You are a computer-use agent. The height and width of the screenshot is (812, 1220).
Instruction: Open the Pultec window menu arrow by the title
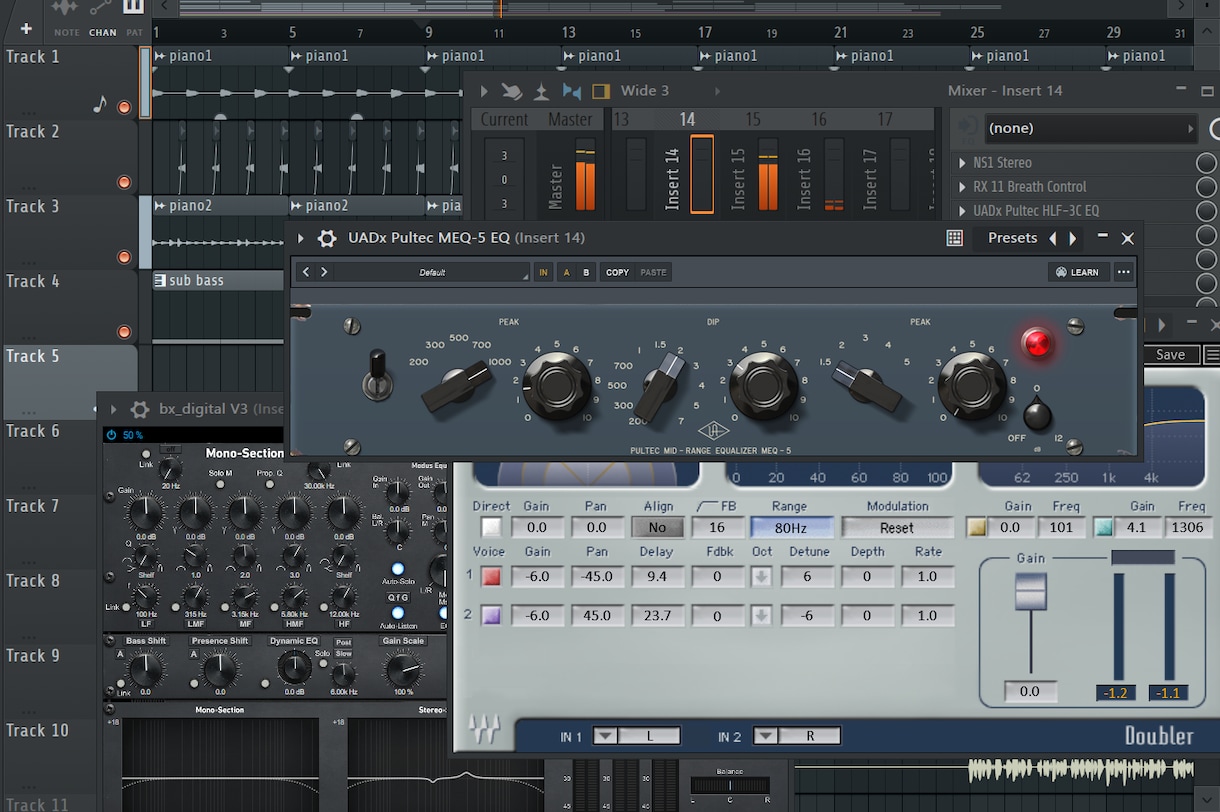tap(300, 238)
